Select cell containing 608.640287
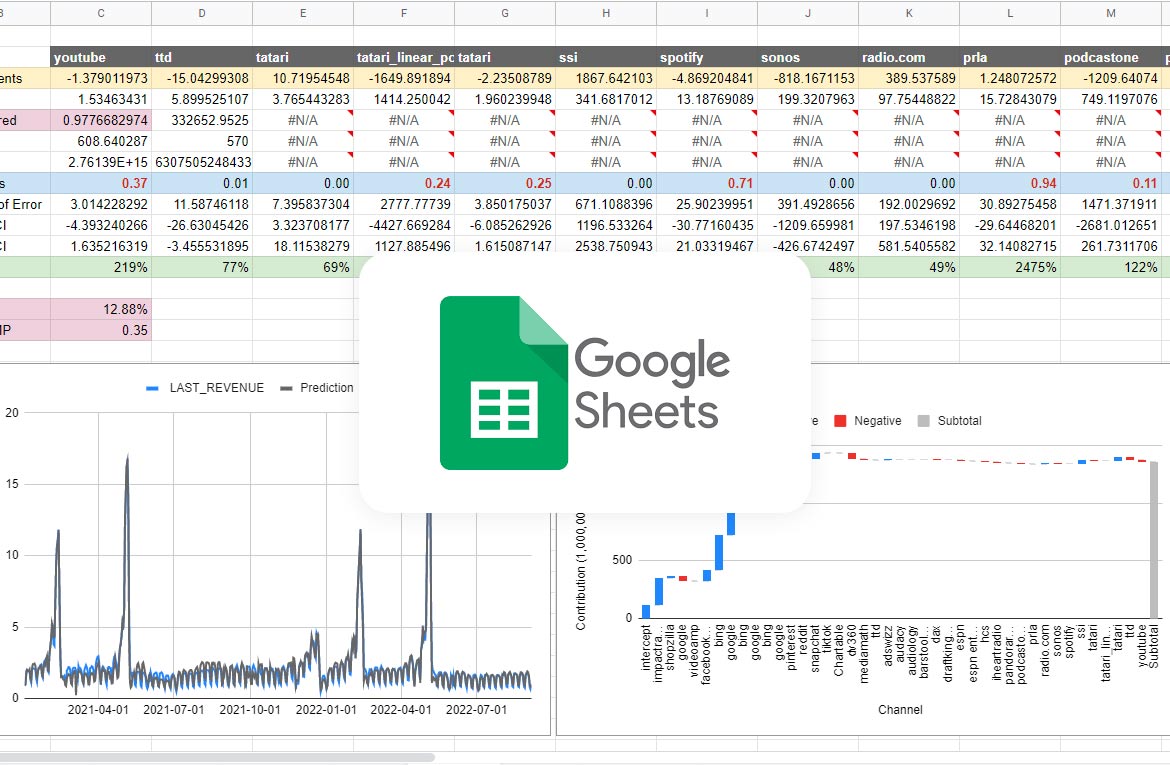This screenshot has height=765, width=1170. (x=101, y=140)
